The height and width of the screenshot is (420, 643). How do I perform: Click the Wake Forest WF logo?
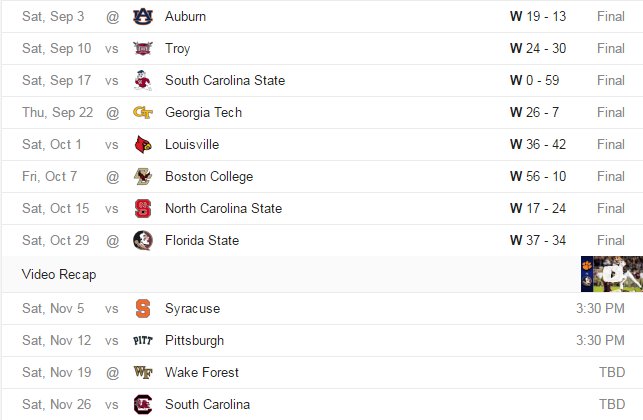143,372
